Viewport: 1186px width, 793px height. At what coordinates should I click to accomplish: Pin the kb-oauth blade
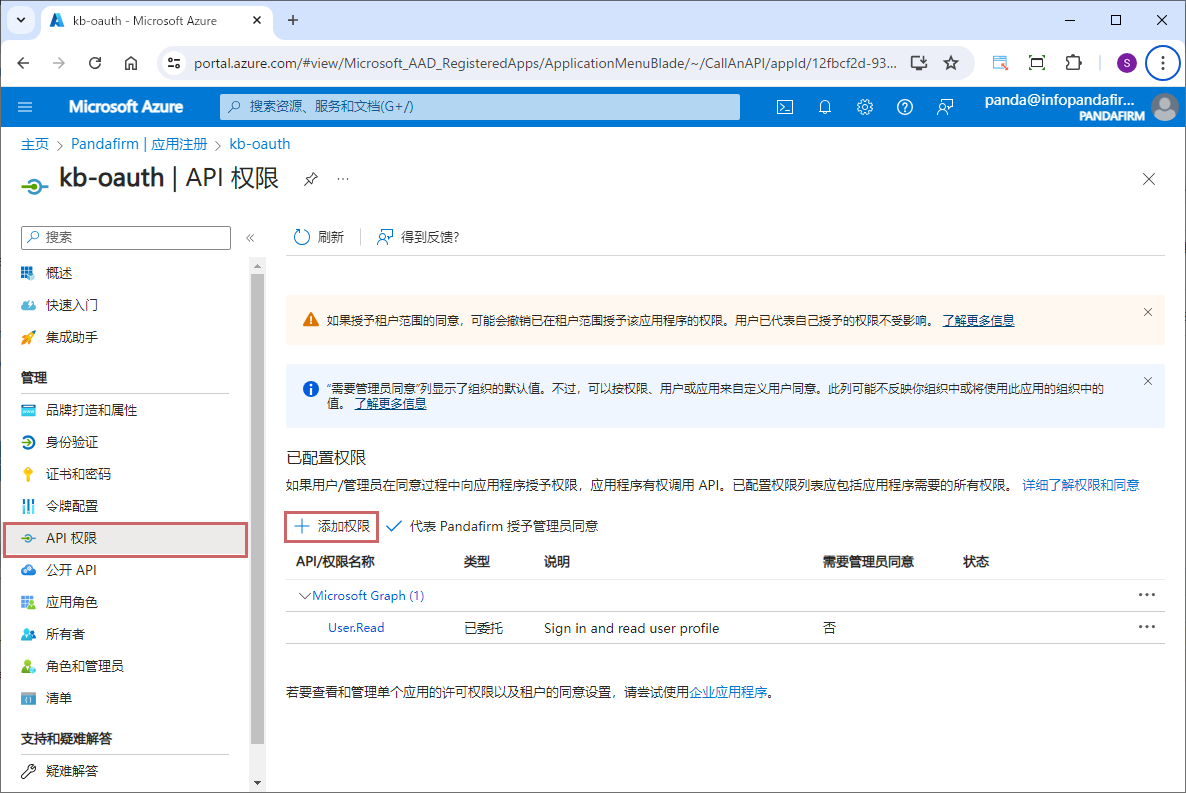pyautogui.click(x=311, y=179)
